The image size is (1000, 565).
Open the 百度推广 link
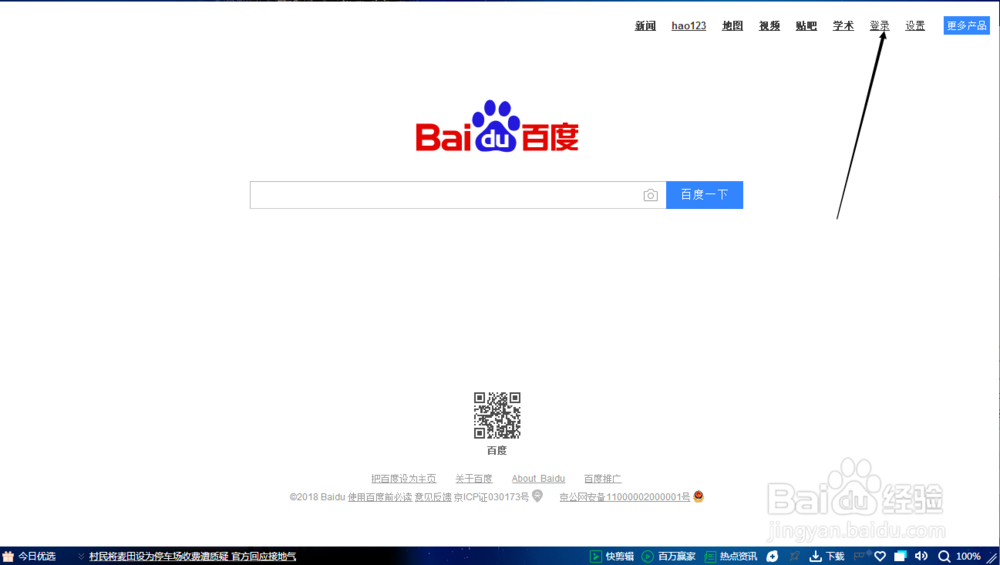[603, 478]
